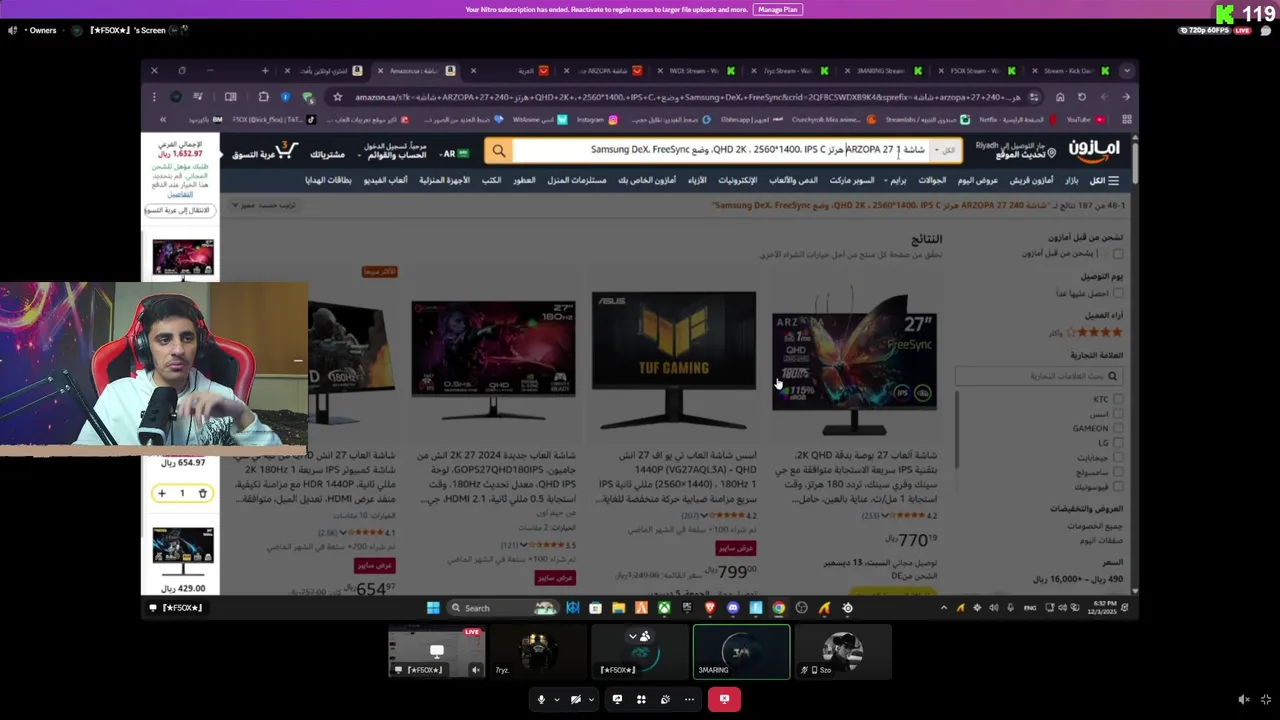Image resolution: width=1280 pixels, height=720 pixels.
Task: Select the 3MARING participant tile
Action: pos(741,651)
